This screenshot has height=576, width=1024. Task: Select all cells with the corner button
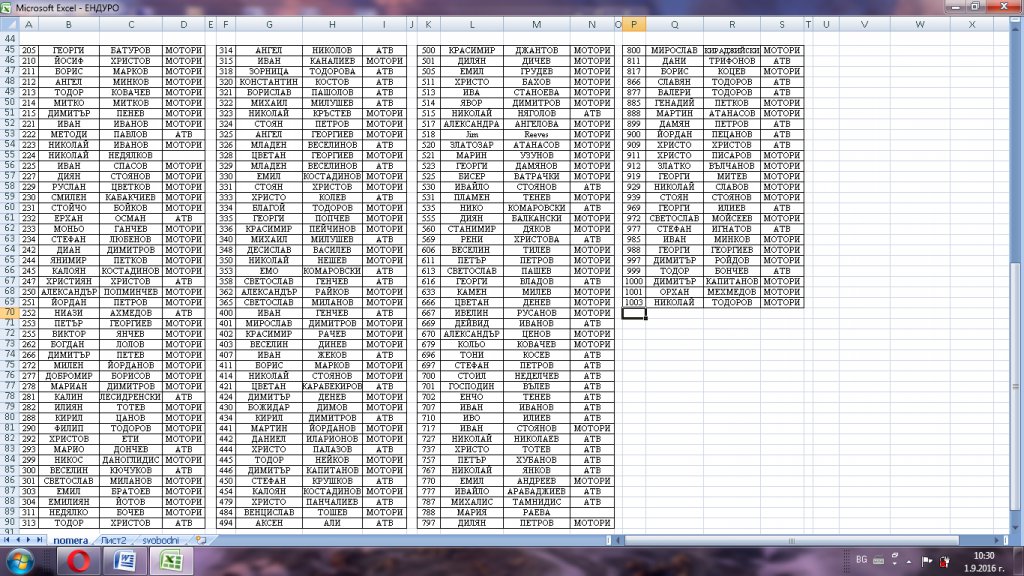point(9,24)
